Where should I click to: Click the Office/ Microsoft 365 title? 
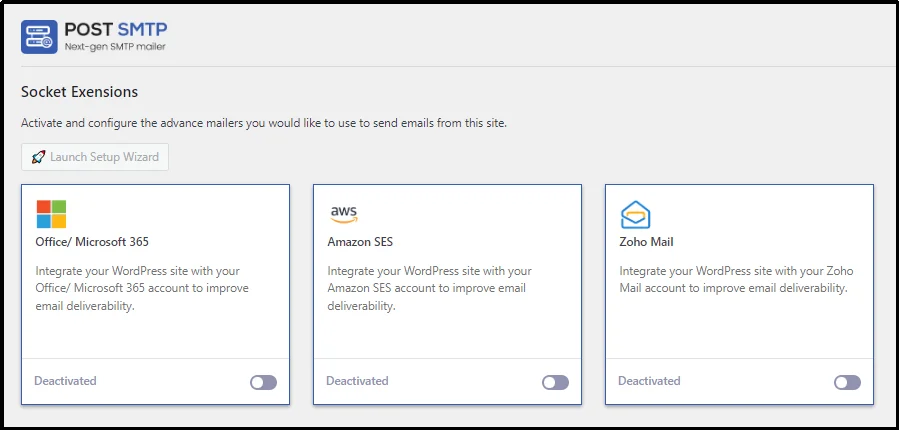92,242
